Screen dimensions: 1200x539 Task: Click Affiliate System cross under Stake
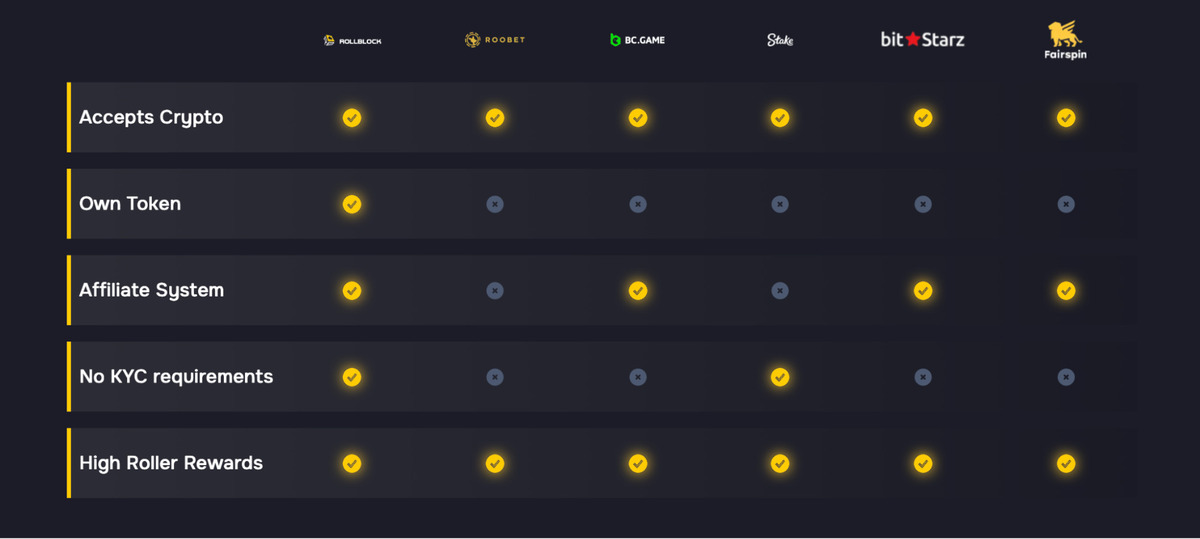[x=780, y=291]
